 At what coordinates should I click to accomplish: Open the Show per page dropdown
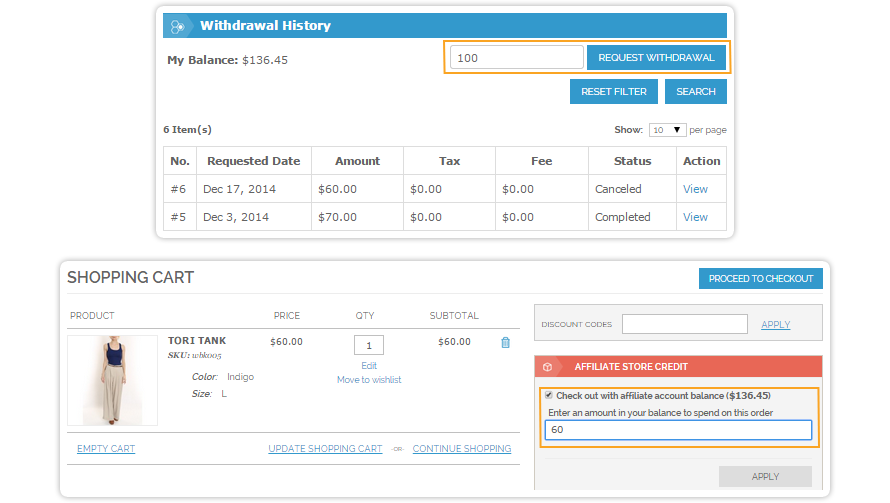(x=668, y=130)
